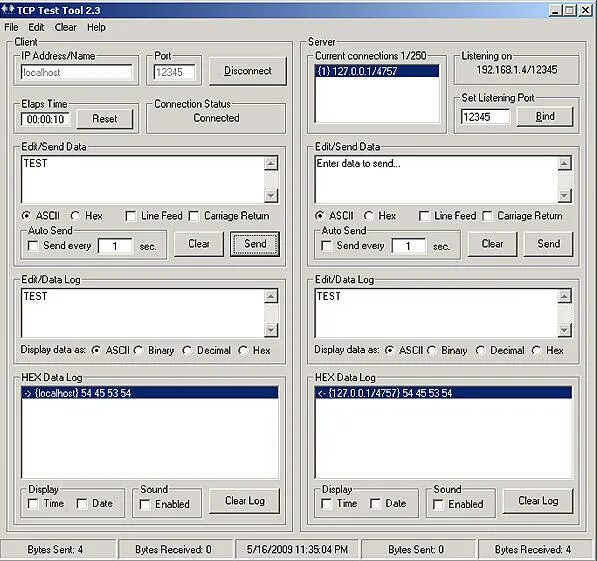The width and height of the screenshot is (597, 561).
Task: Click the server Clear Log button
Action: (x=538, y=501)
